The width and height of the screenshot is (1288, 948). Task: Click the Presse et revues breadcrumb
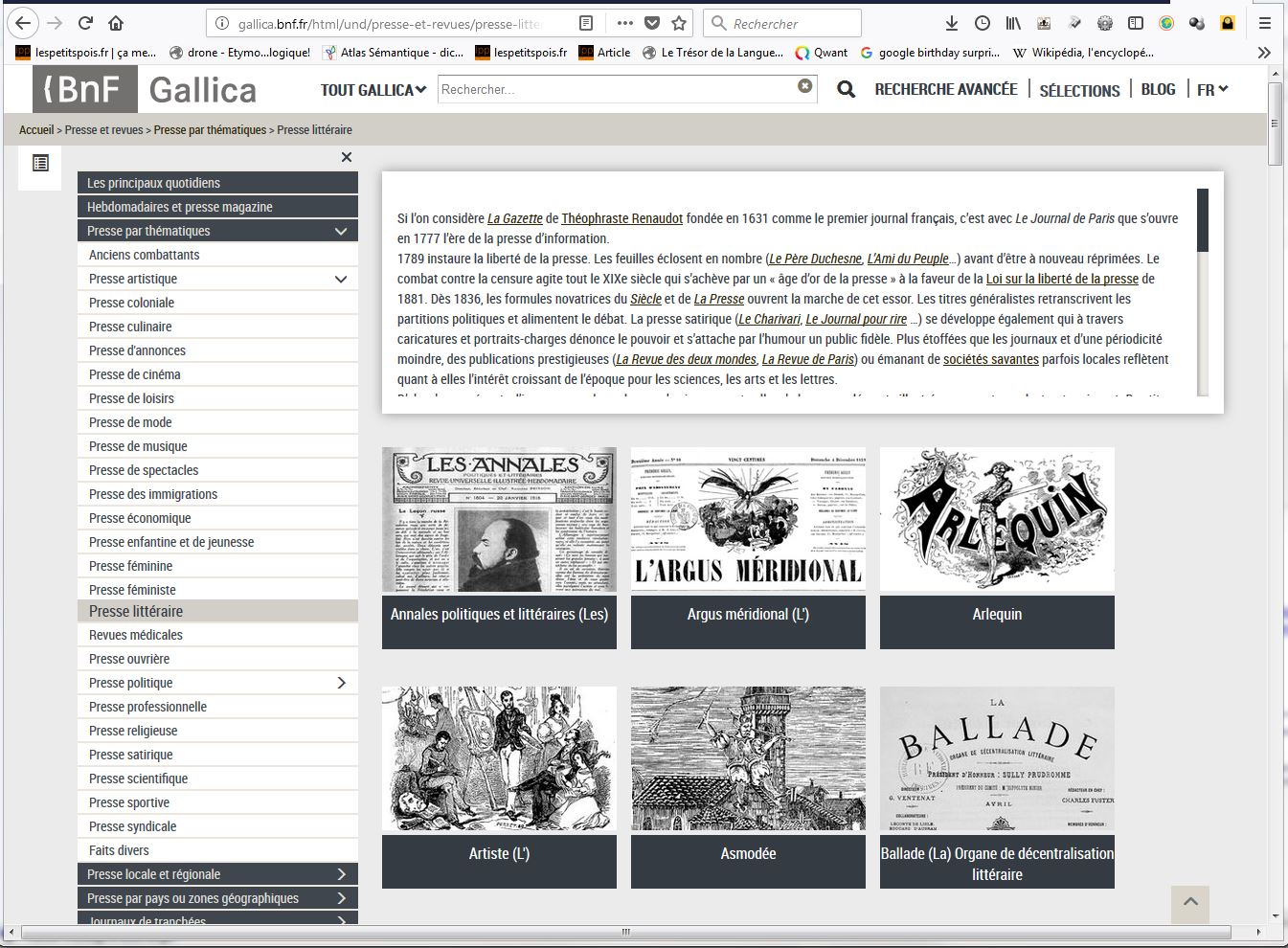[x=103, y=130]
